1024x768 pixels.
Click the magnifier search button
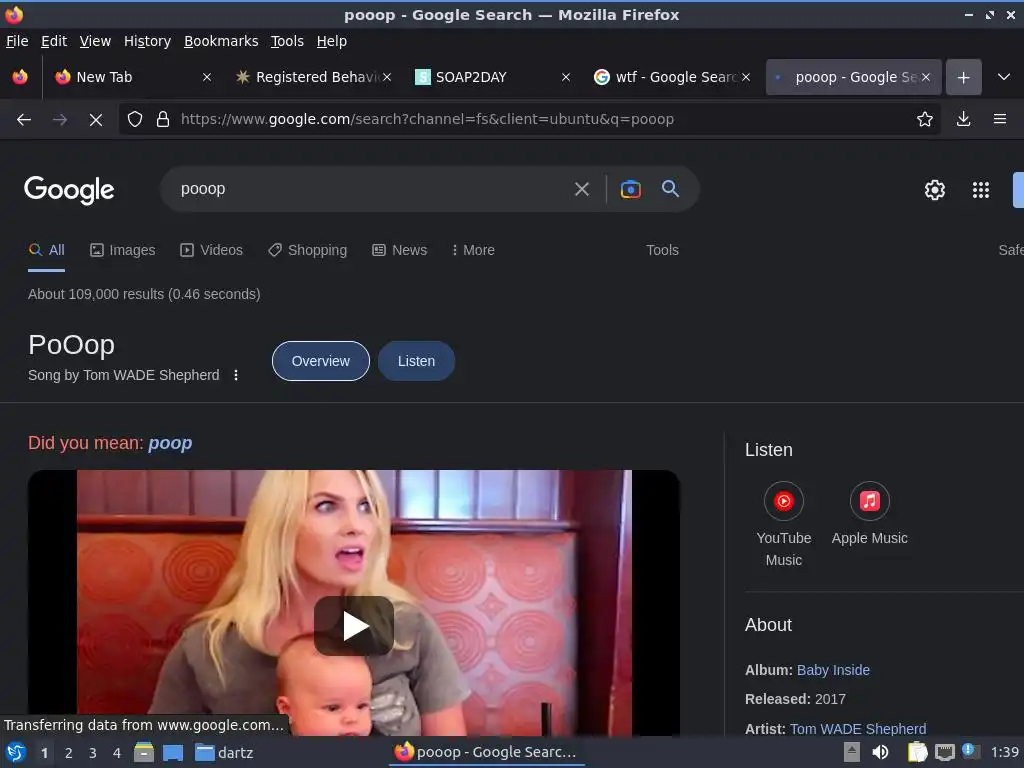point(670,189)
